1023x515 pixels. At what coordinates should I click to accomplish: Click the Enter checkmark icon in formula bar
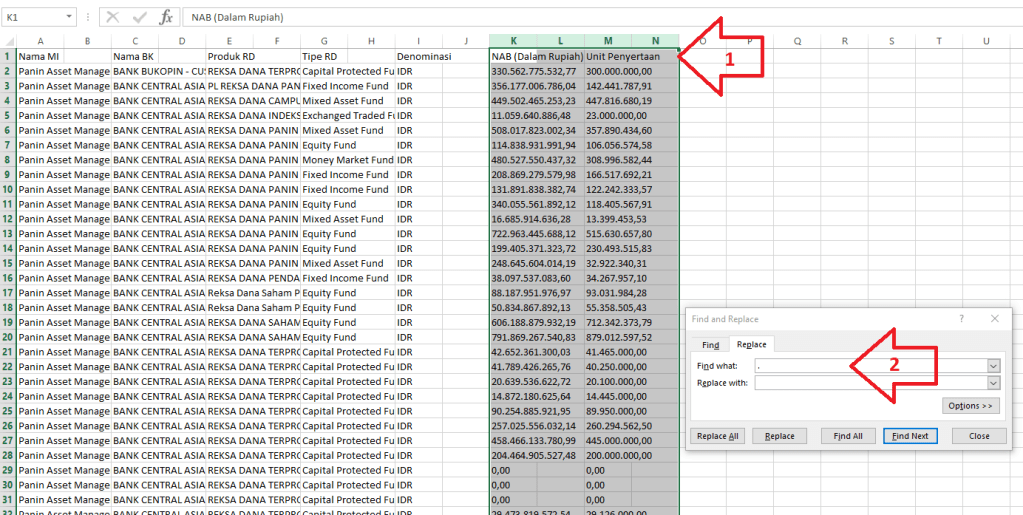tap(139, 18)
